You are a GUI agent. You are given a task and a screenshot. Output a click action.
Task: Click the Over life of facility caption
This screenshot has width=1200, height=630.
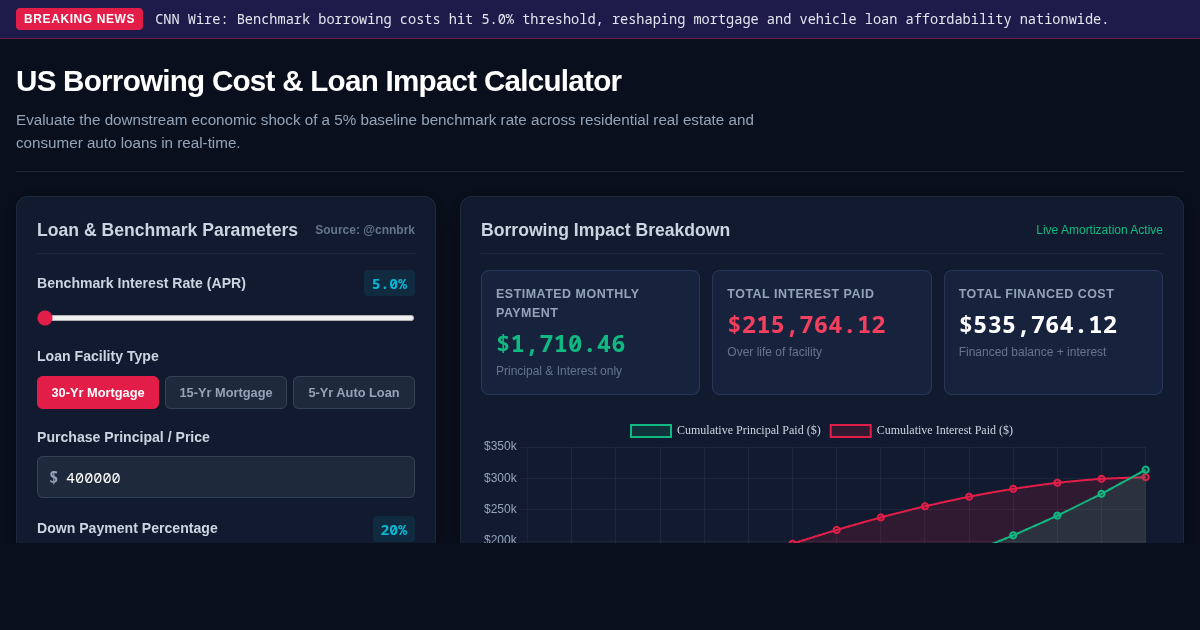tap(774, 352)
